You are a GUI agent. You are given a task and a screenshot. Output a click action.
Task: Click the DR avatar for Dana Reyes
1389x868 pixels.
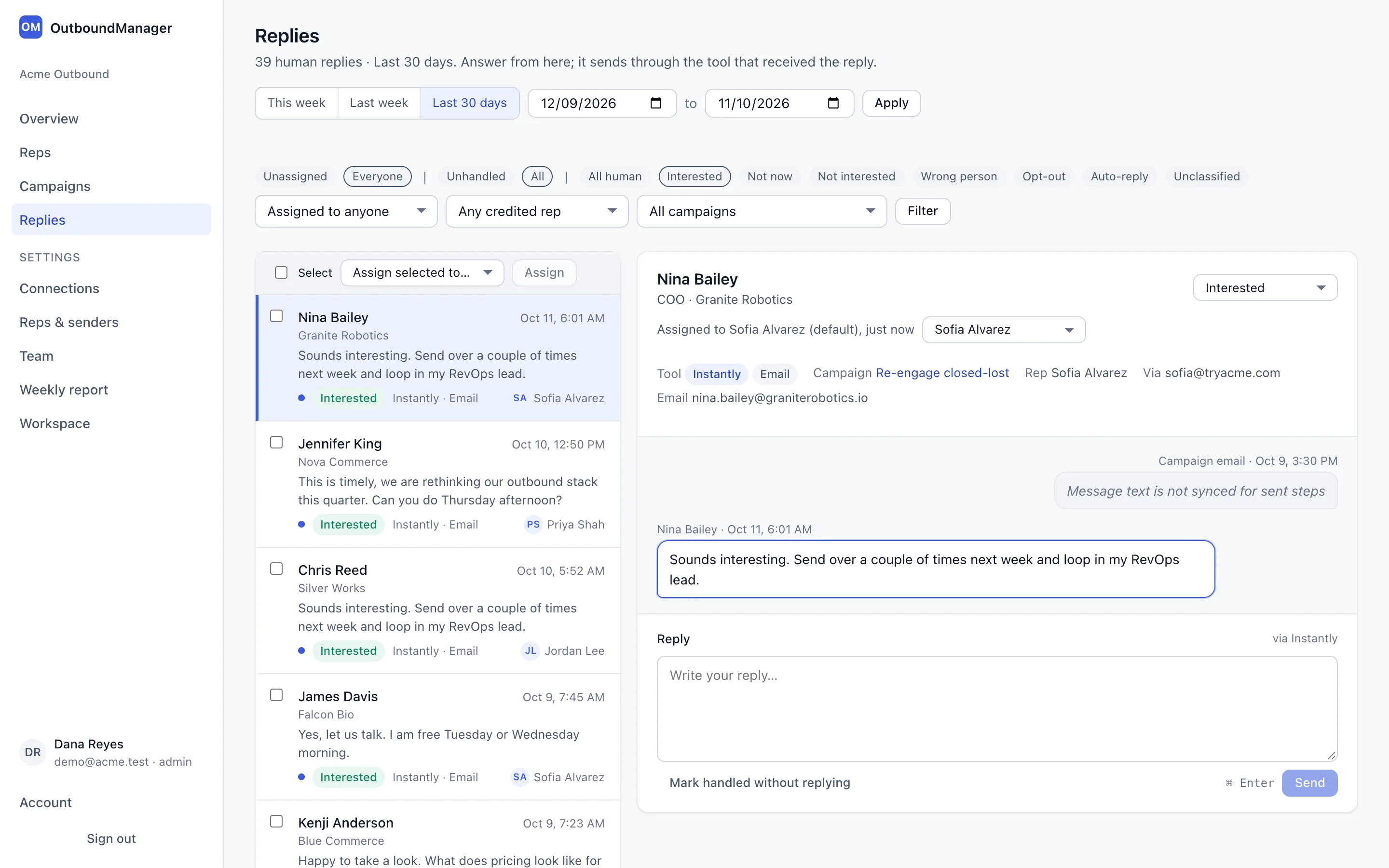coord(33,752)
